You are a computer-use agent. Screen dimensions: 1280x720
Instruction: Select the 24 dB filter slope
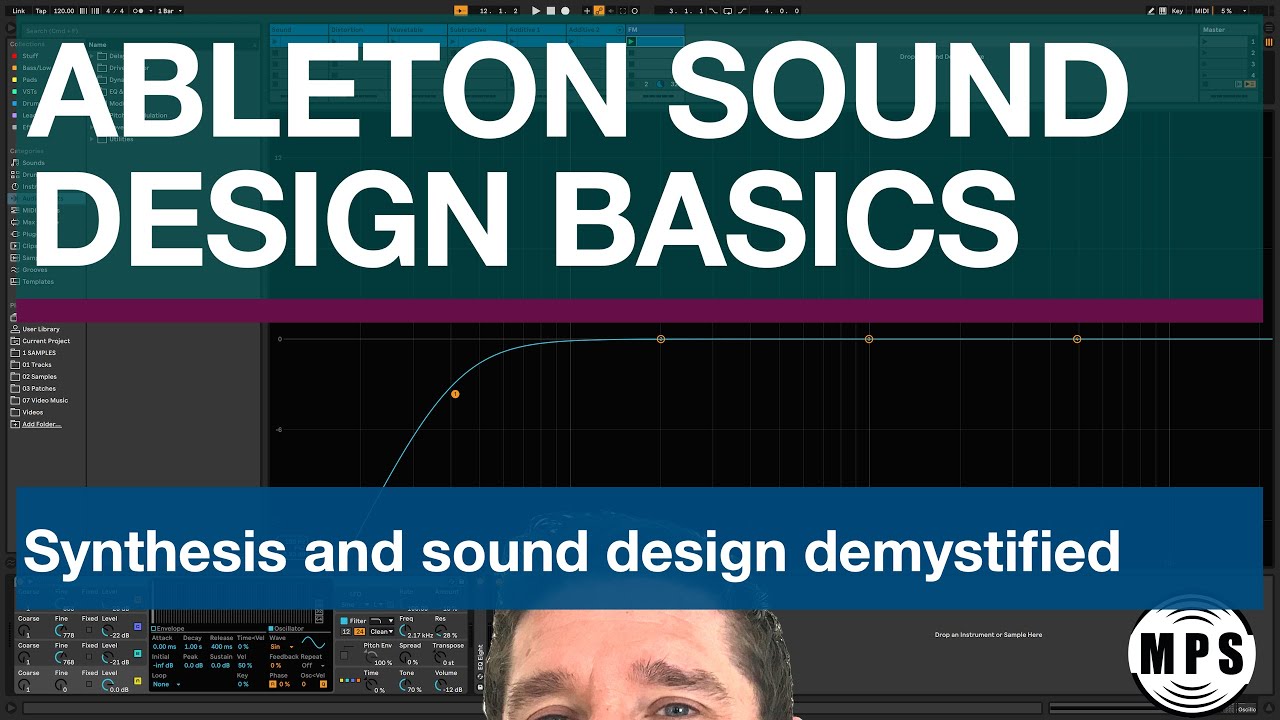pos(360,632)
